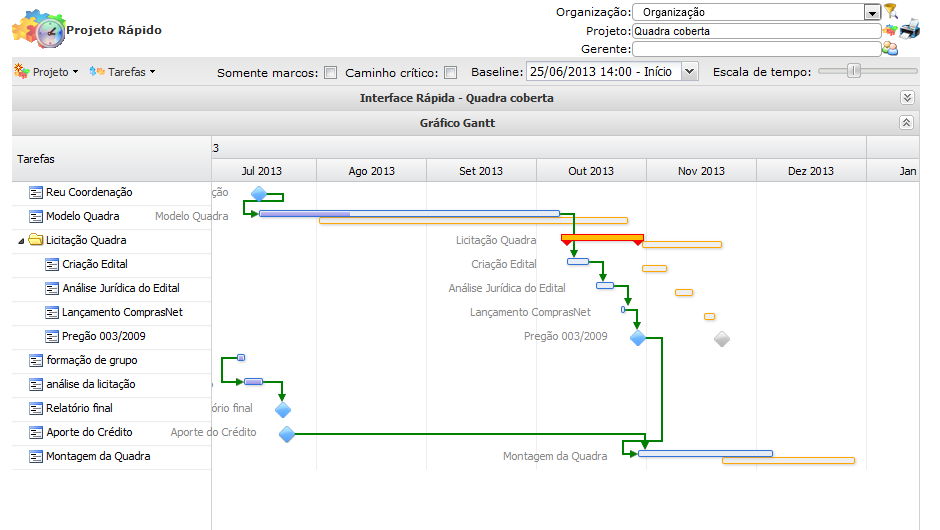Collapse the Gráfico Gantt panel

click(907, 123)
